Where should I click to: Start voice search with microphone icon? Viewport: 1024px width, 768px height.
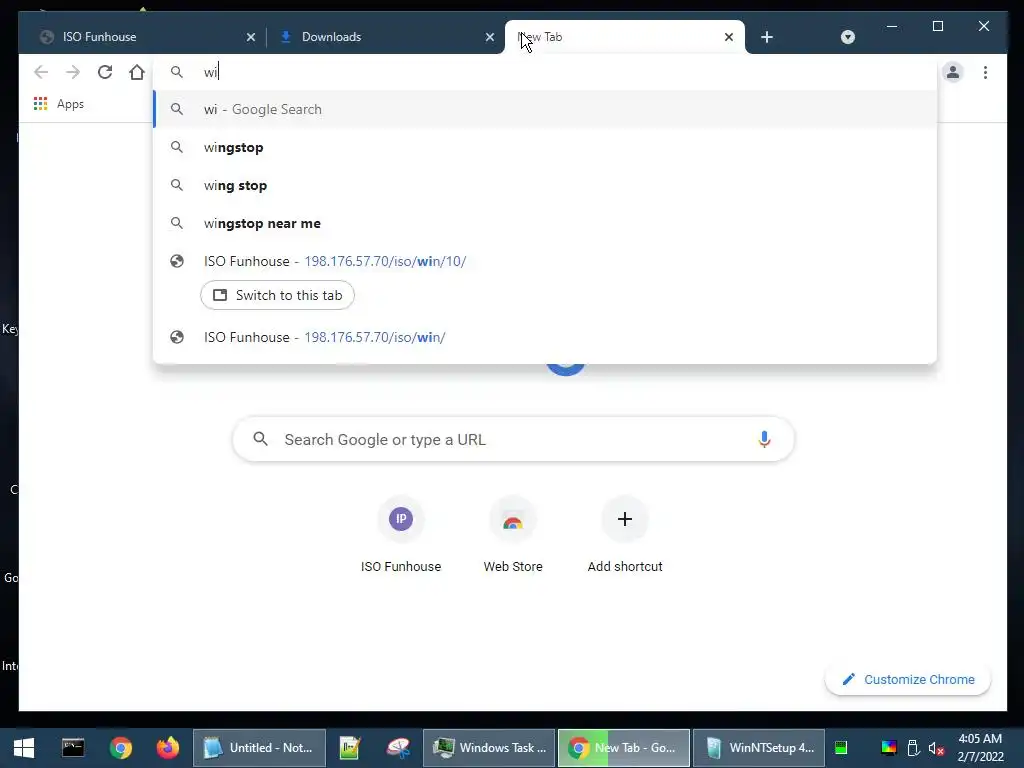[x=764, y=440]
